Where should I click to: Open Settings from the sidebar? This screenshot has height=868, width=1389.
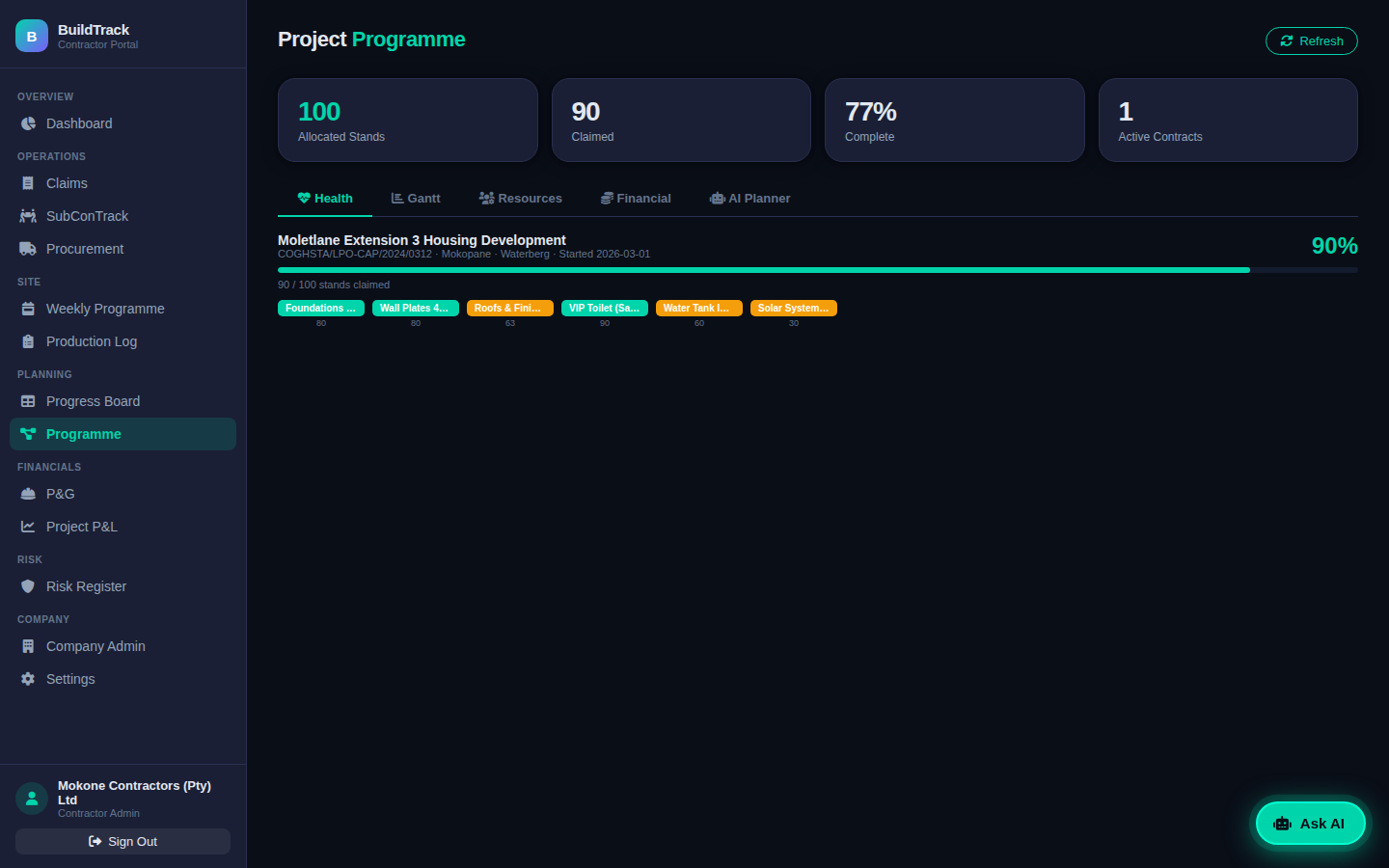[123, 679]
